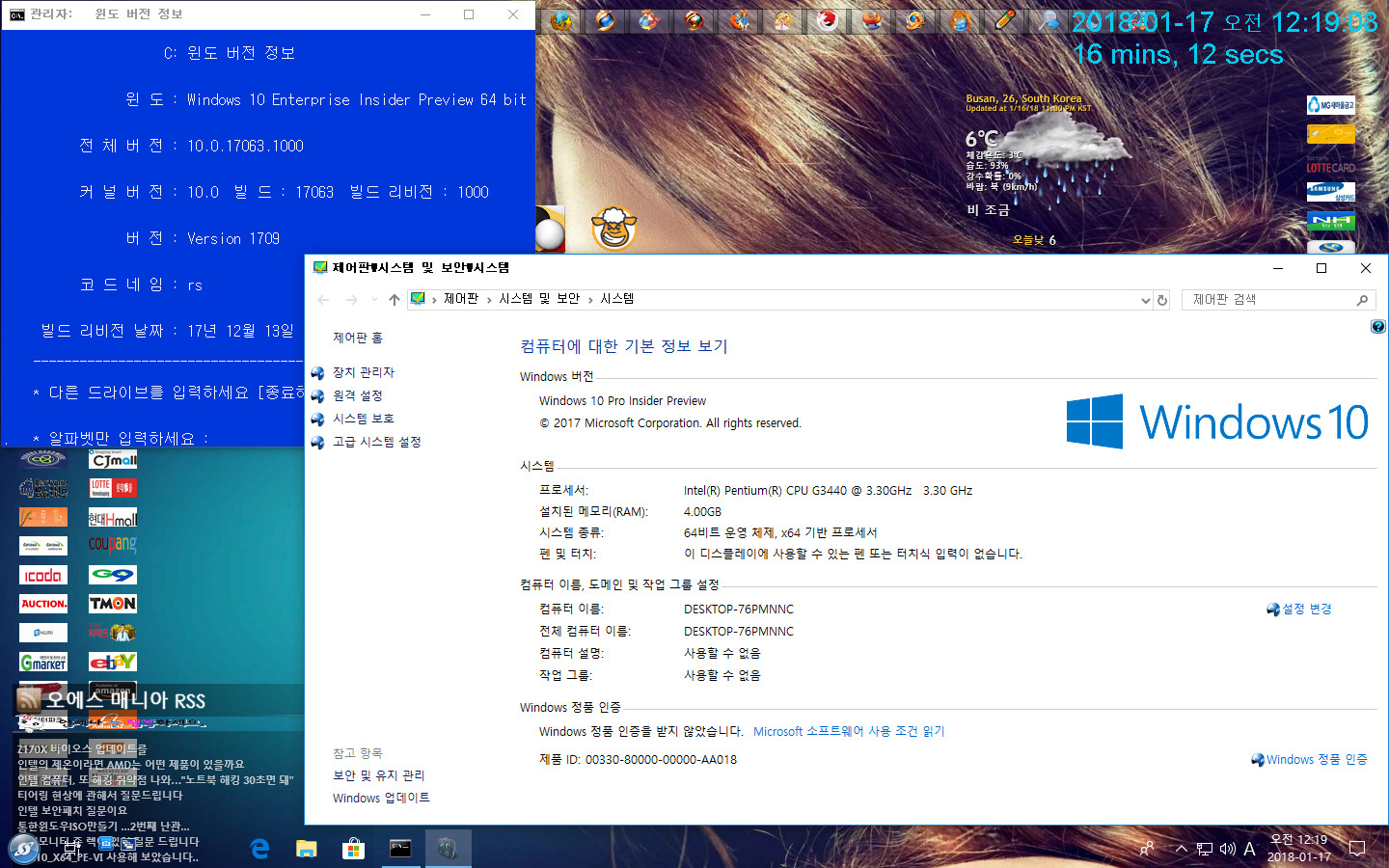Open 원격 설정 in the sidebar

[x=358, y=395]
